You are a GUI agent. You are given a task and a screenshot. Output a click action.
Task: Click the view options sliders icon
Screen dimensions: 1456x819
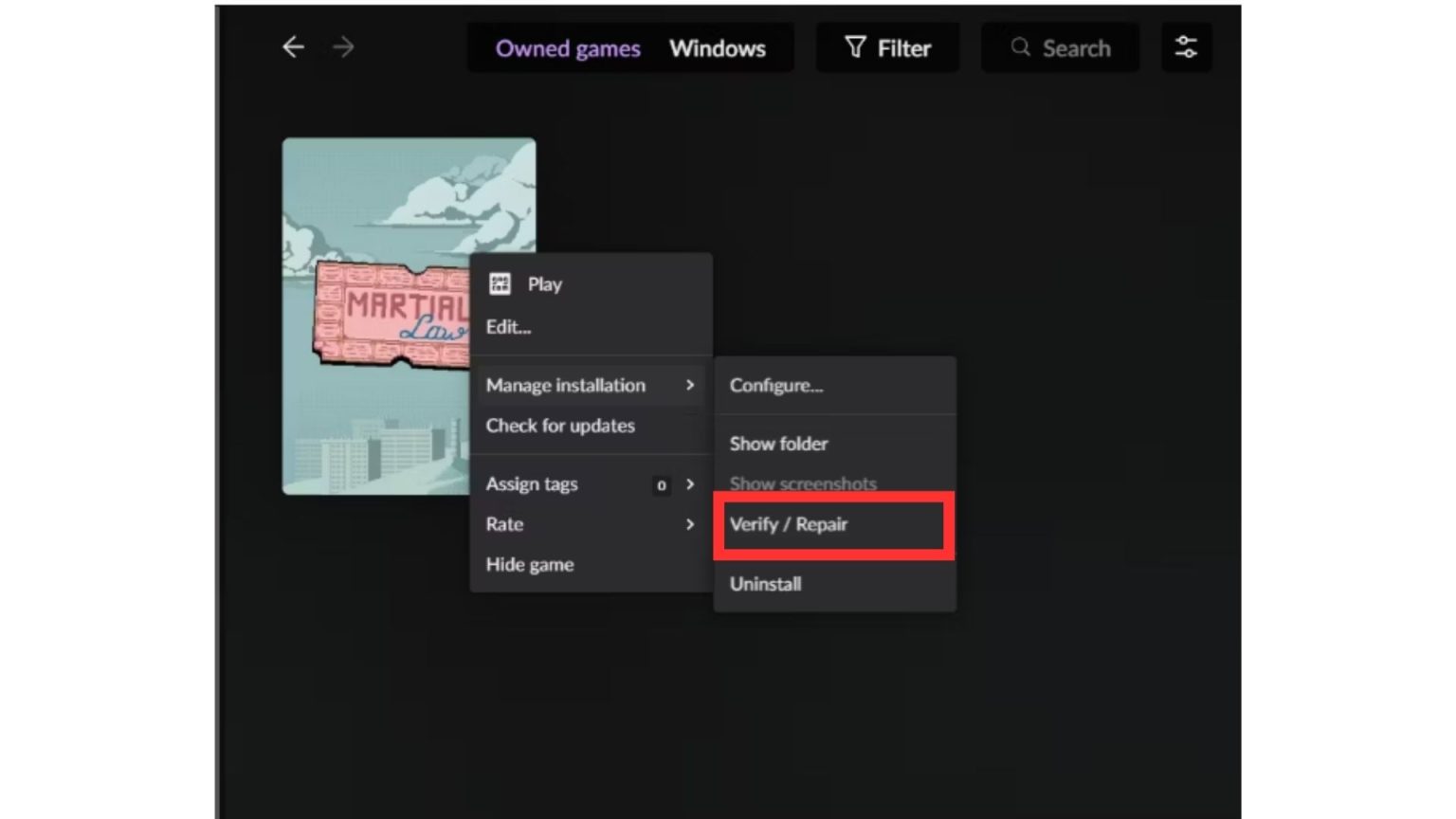[x=1186, y=46]
